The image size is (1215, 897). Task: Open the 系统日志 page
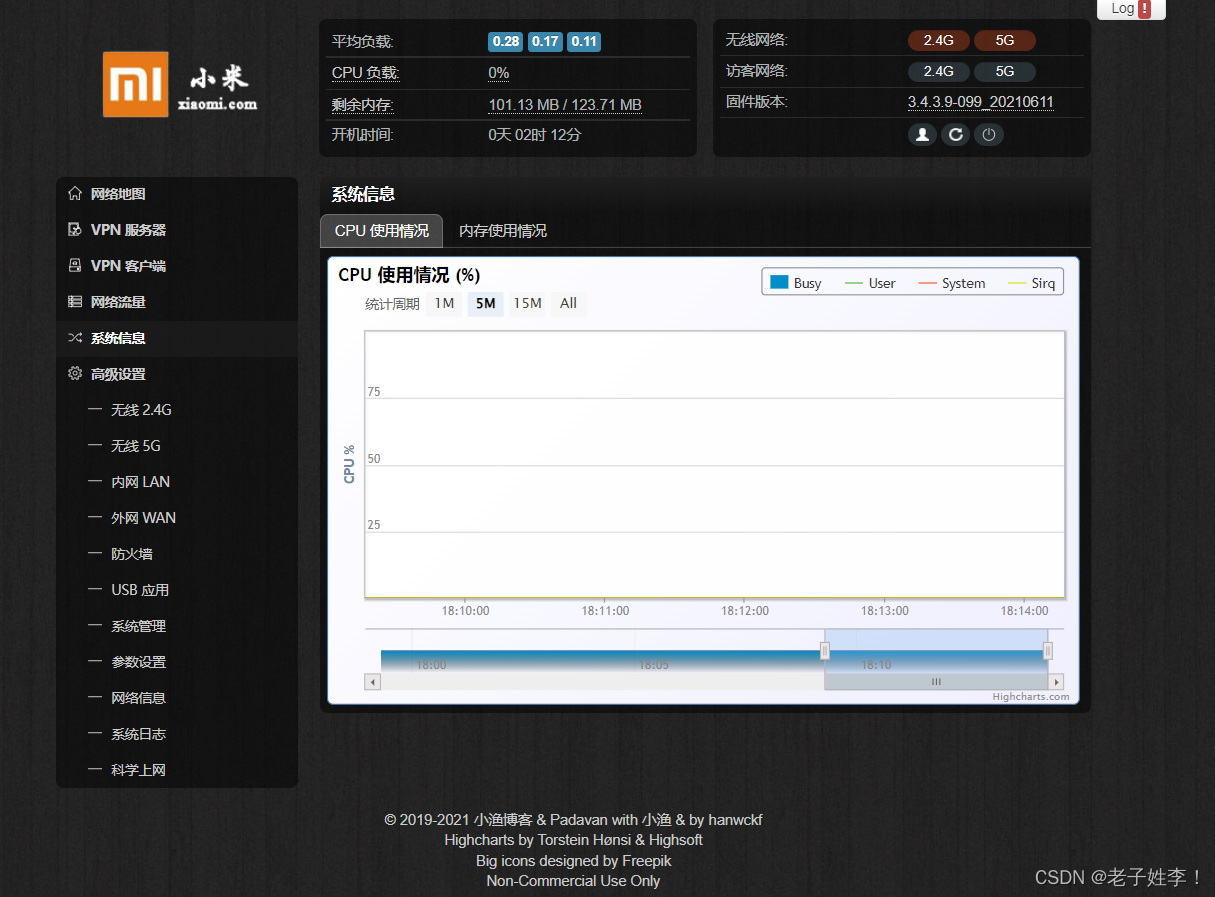pos(177,734)
